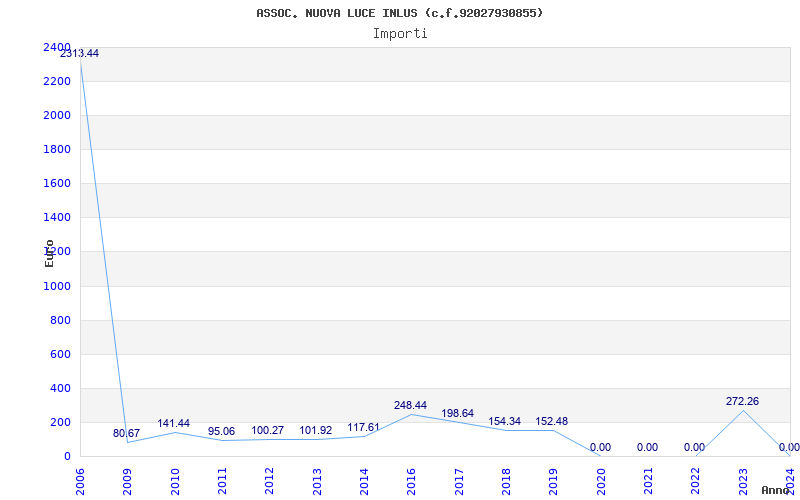The height and width of the screenshot is (500, 800).
Task: Select the 272.26 data point for 2023
Action: pyautogui.click(x=742, y=401)
